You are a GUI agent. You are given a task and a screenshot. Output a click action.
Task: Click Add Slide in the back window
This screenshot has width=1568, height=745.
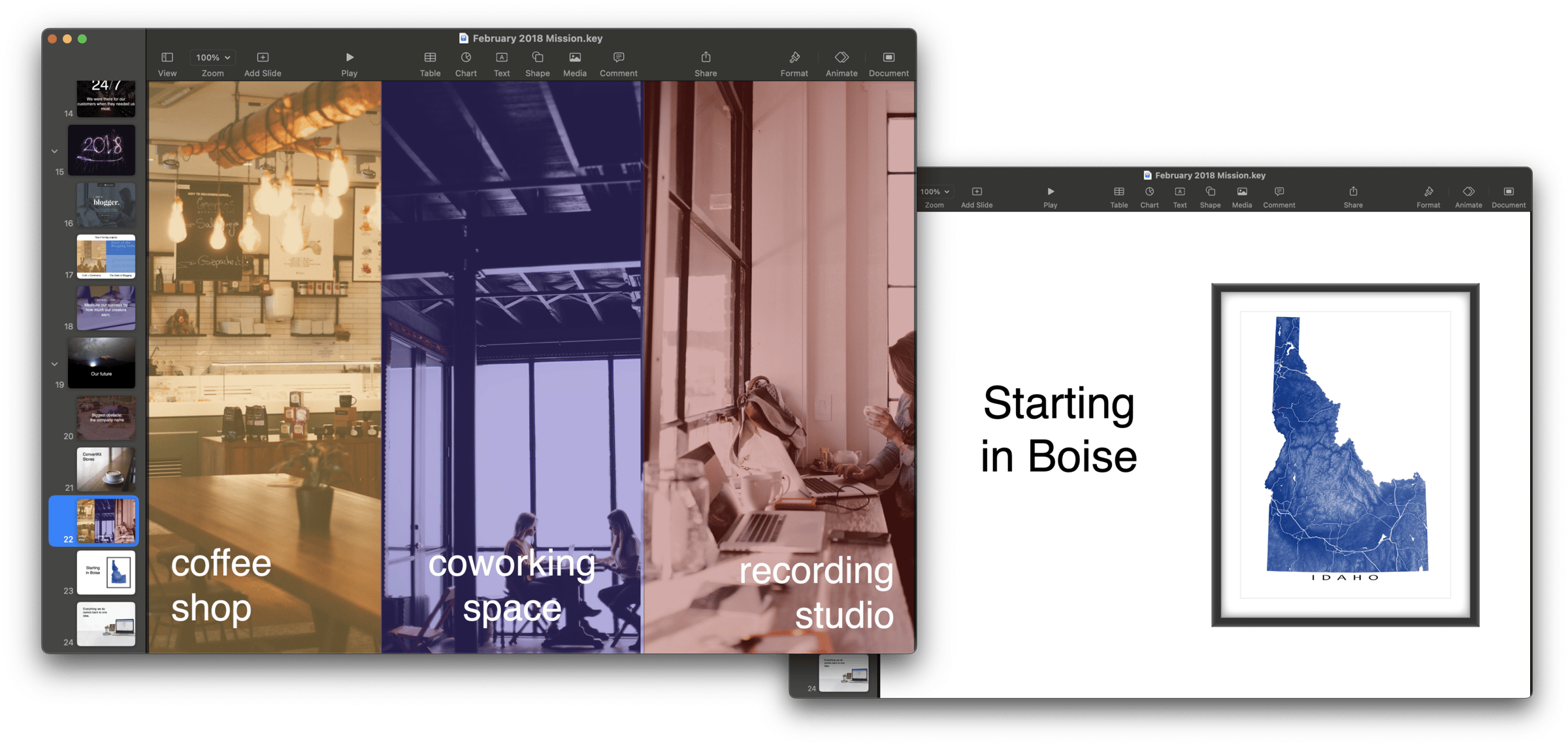click(x=977, y=191)
